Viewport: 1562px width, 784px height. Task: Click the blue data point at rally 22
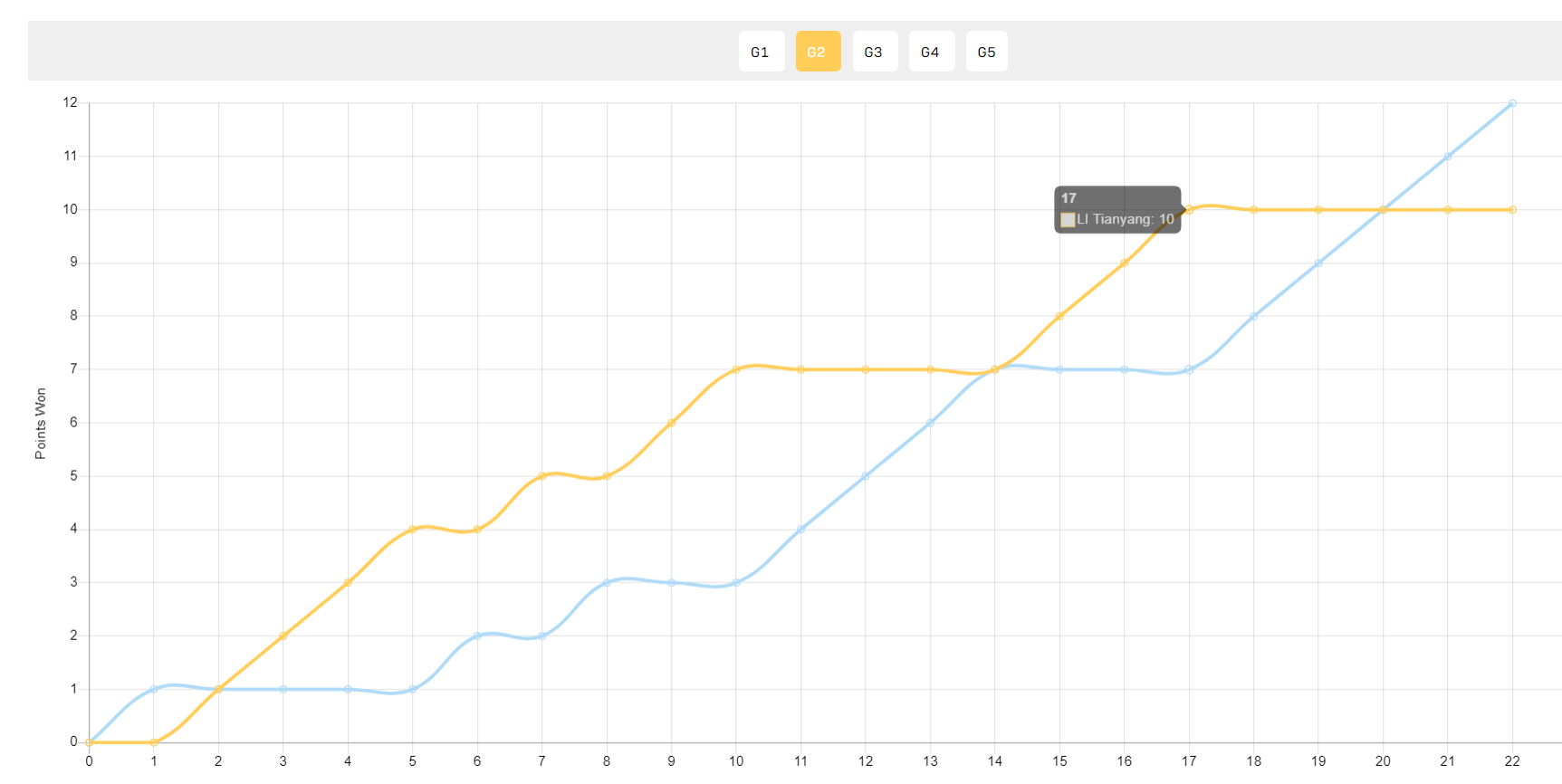pos(1512,103)
